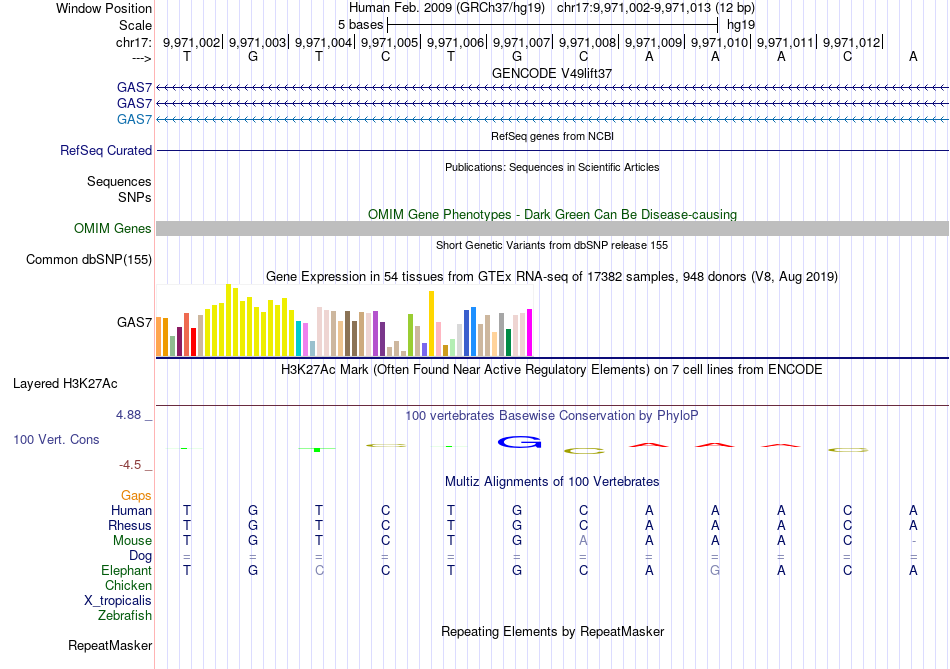
Task: Click the Scale track label
Action: click(x=136, y=25)
